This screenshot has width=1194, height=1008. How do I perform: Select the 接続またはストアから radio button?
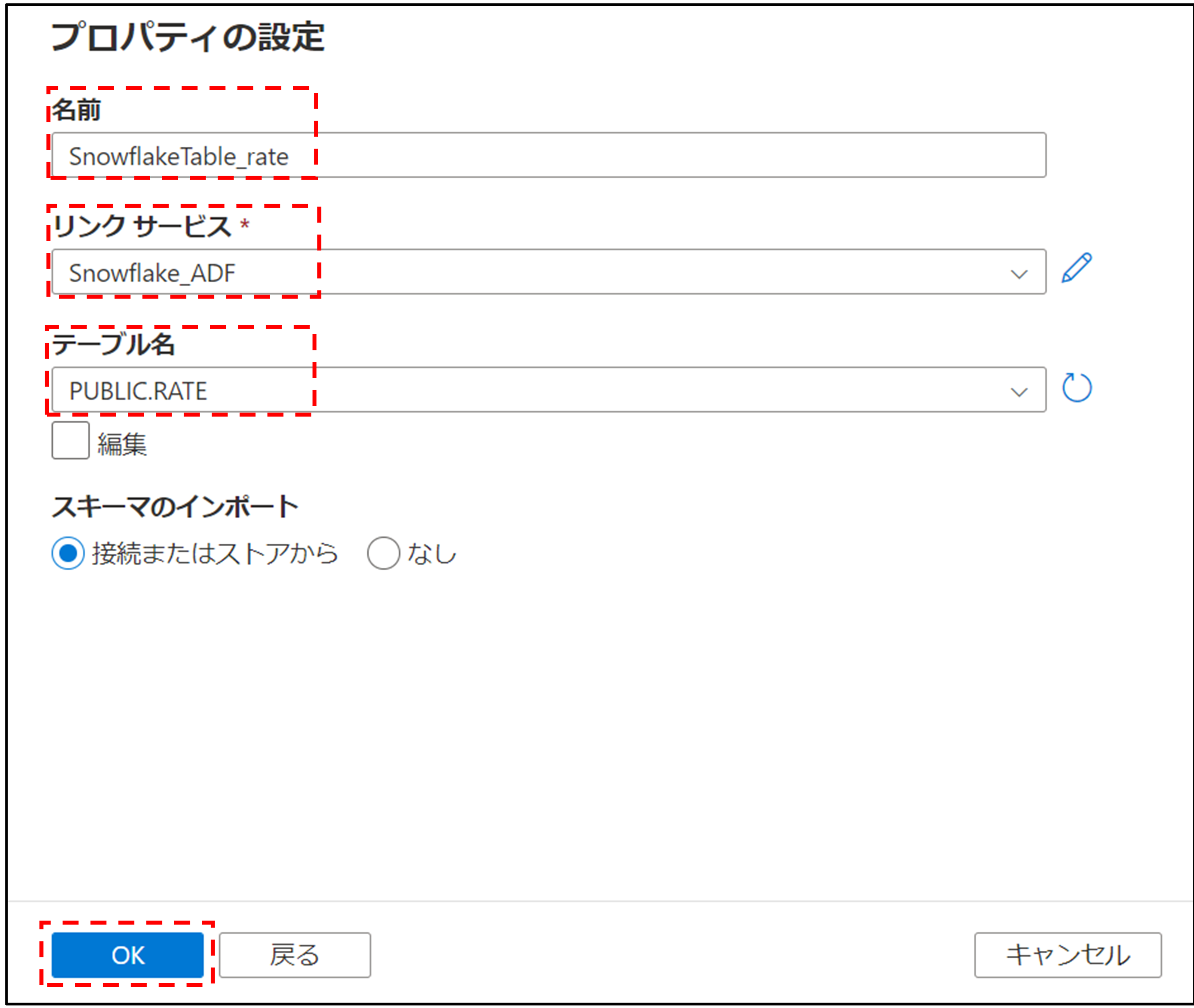(68, 553)
